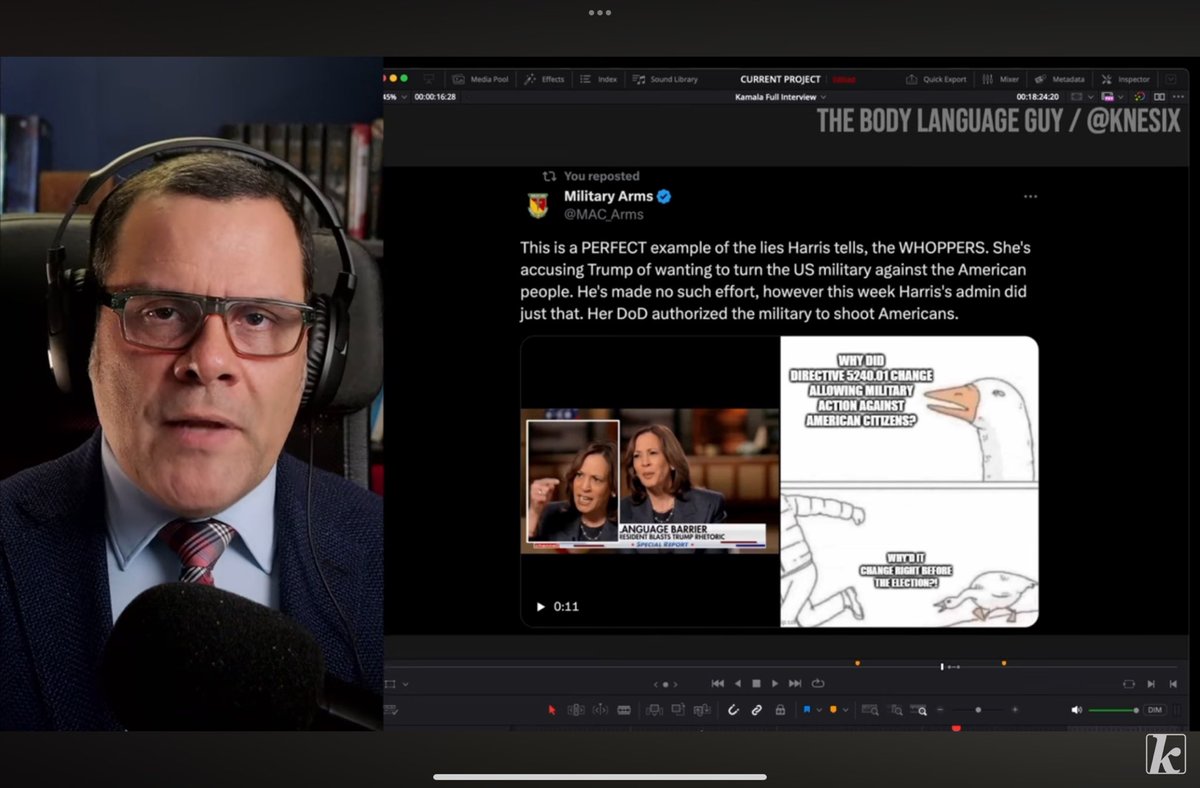This screenshot has width=1200, height=788.
Task: Open the Sound Library panel
Action: 665,79
